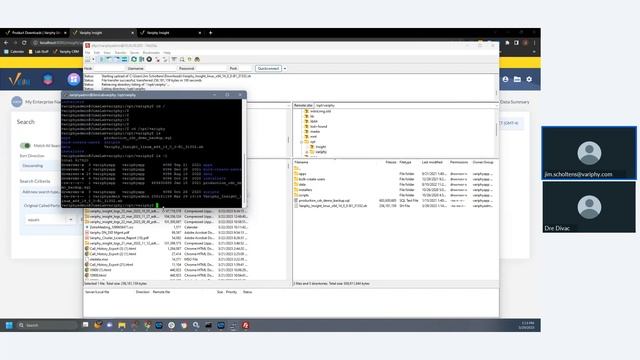Screen dimensions: 640x360
Task: Switch to FileZilla via red taskbar icon
Action: tap(245, 325)
